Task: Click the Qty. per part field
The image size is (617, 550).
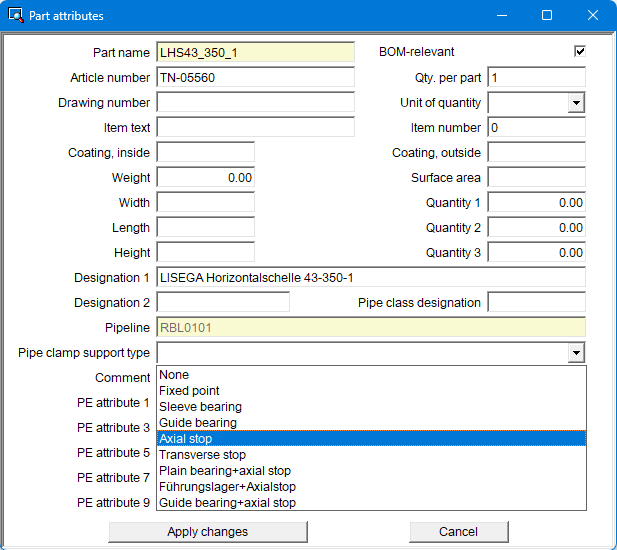Action: tap(536, 78)
